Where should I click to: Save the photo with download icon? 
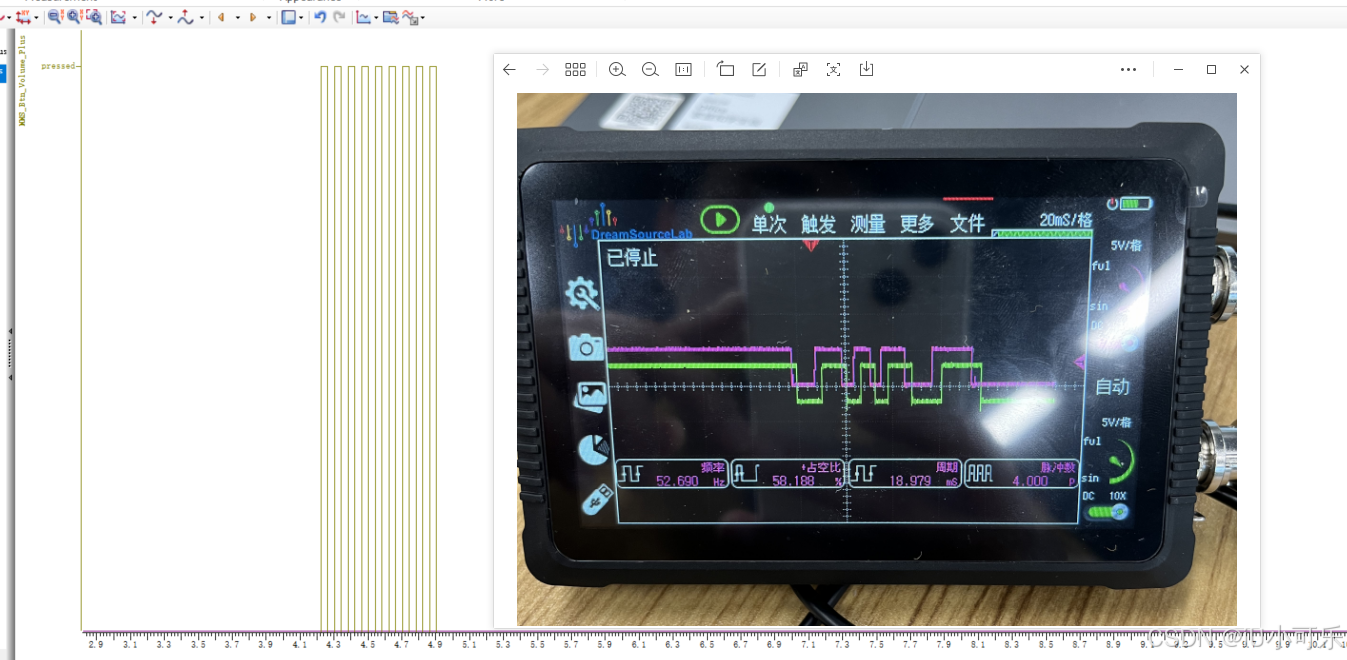tap(867, 69)
